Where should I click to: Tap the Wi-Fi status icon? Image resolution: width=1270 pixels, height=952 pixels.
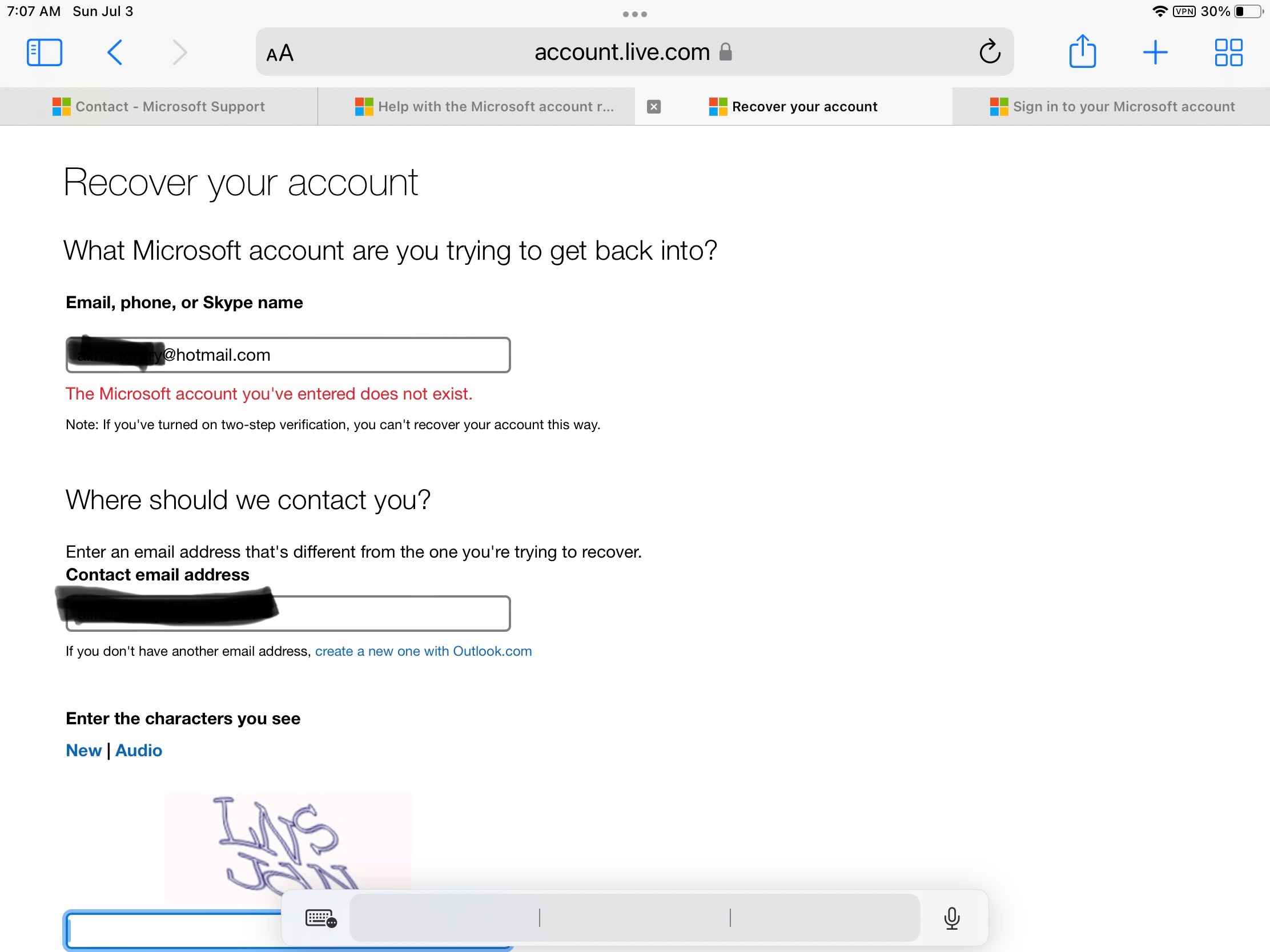pos(1160,11)
